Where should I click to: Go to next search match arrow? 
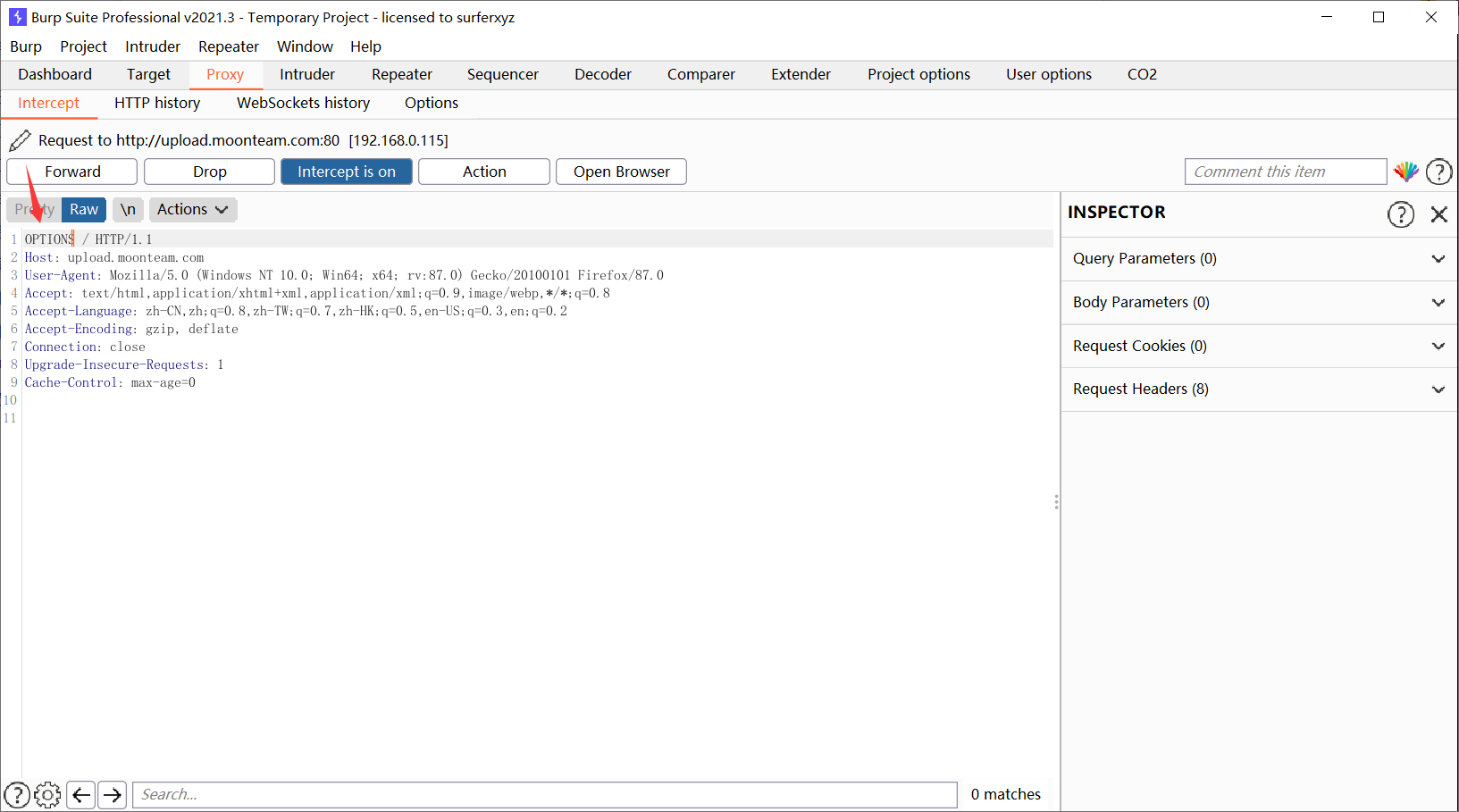(x=112, y=795)
